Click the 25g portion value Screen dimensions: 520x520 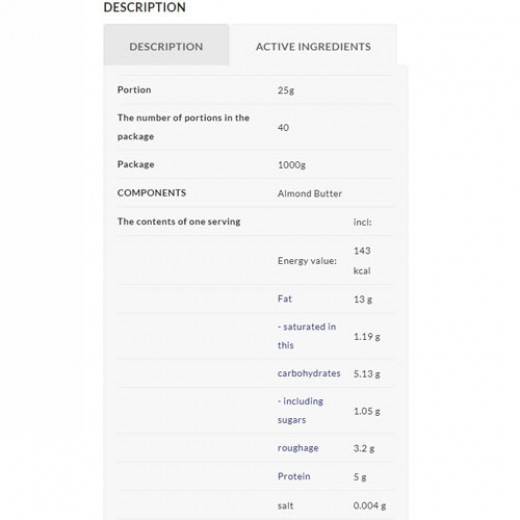click(286, 90)
